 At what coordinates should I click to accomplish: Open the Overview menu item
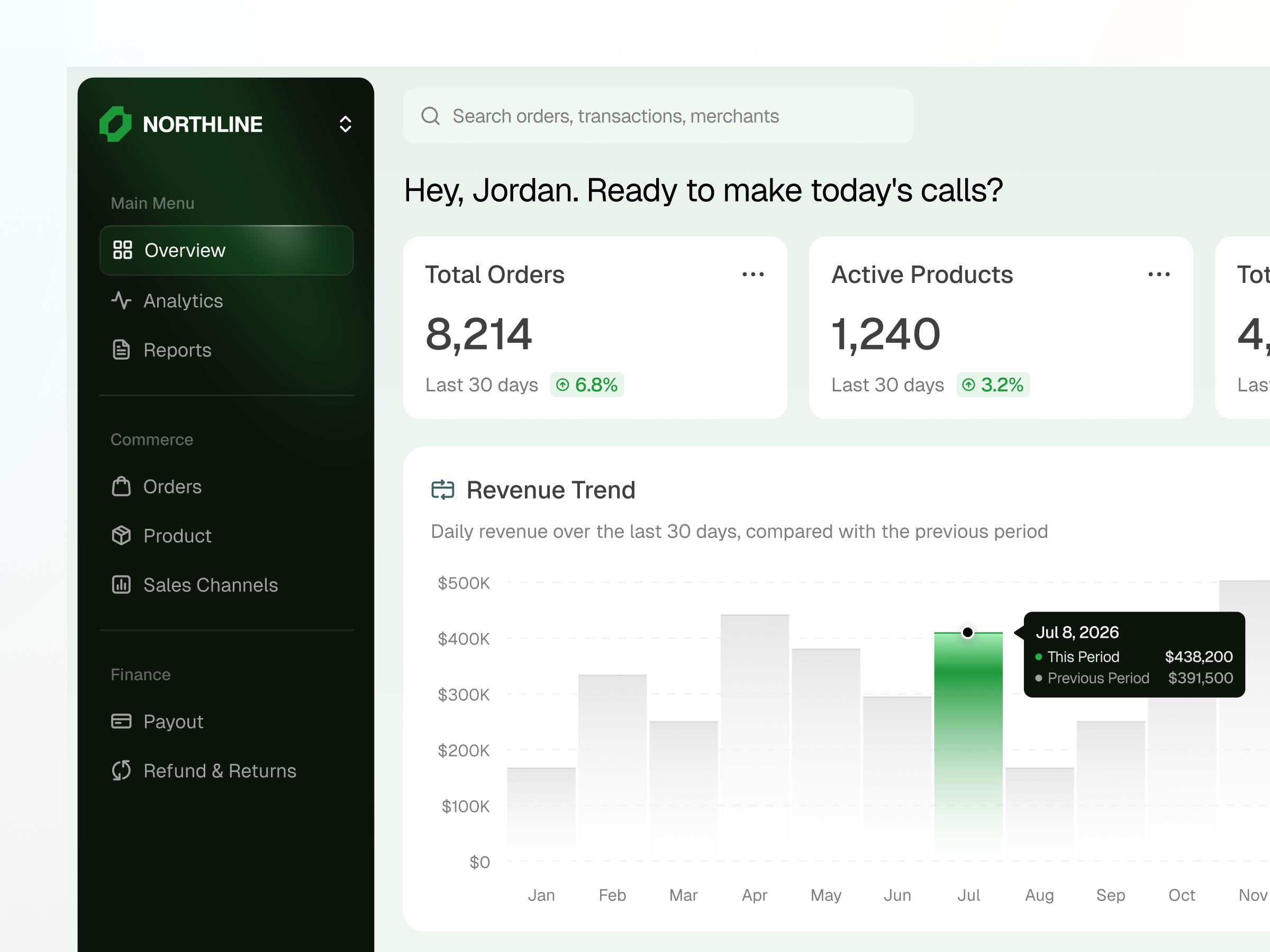(226, 250)
